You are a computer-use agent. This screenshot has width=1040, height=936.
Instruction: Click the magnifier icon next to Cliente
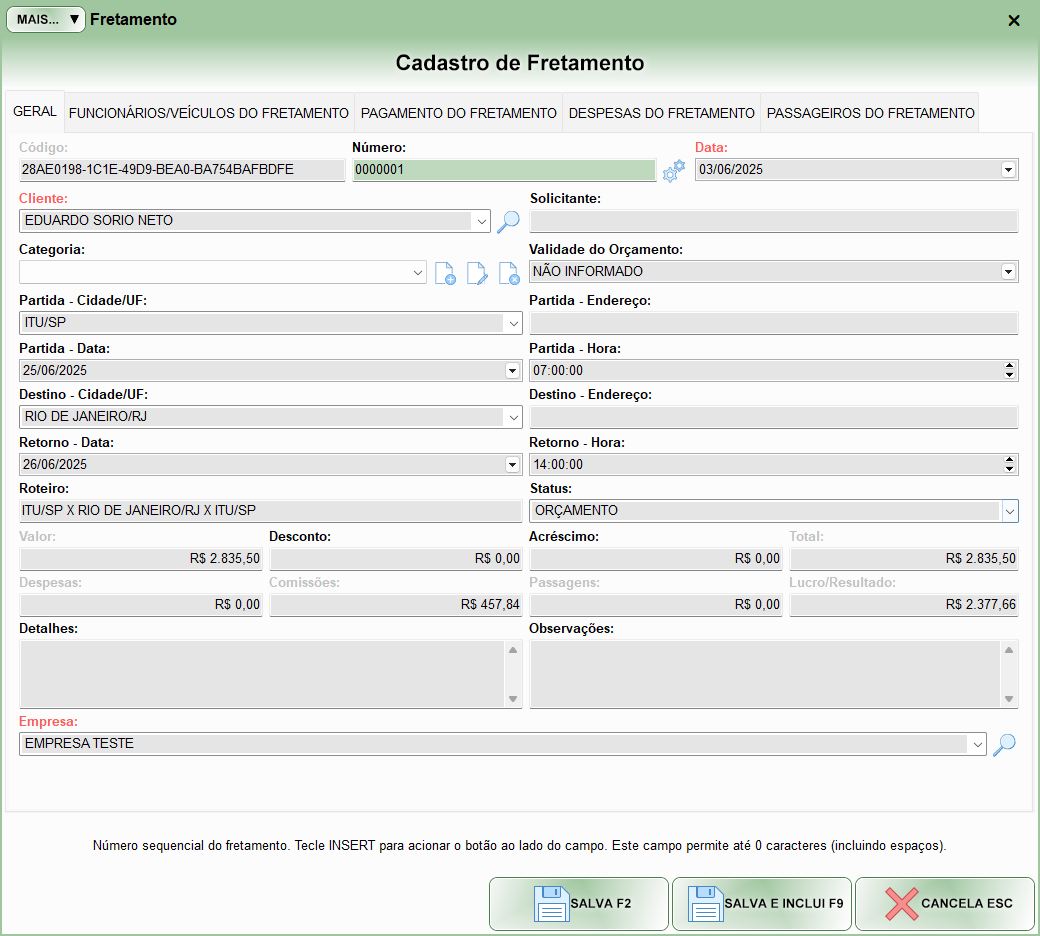[x=508, y=221]
